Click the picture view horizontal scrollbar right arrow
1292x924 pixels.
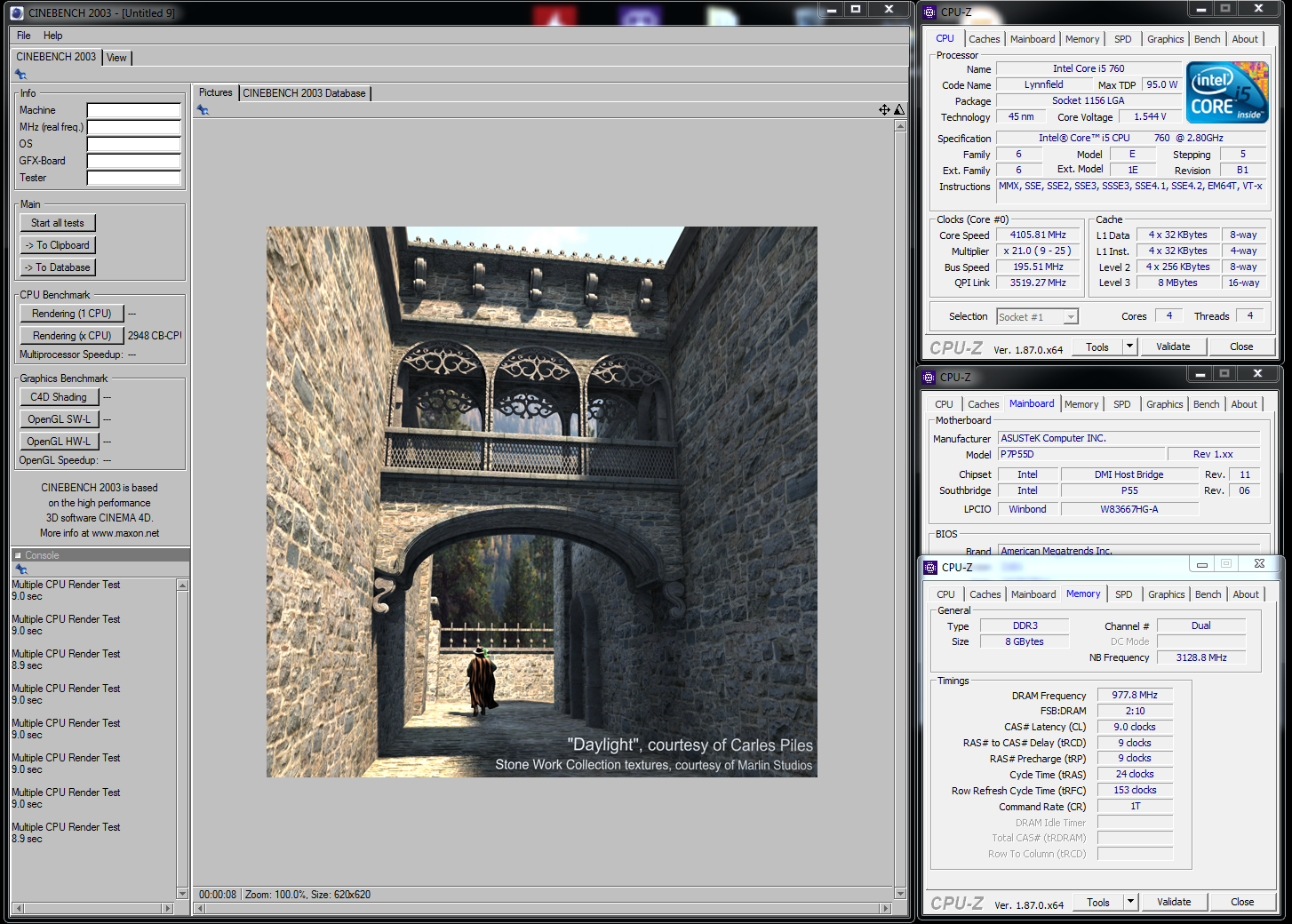[885, 908]
